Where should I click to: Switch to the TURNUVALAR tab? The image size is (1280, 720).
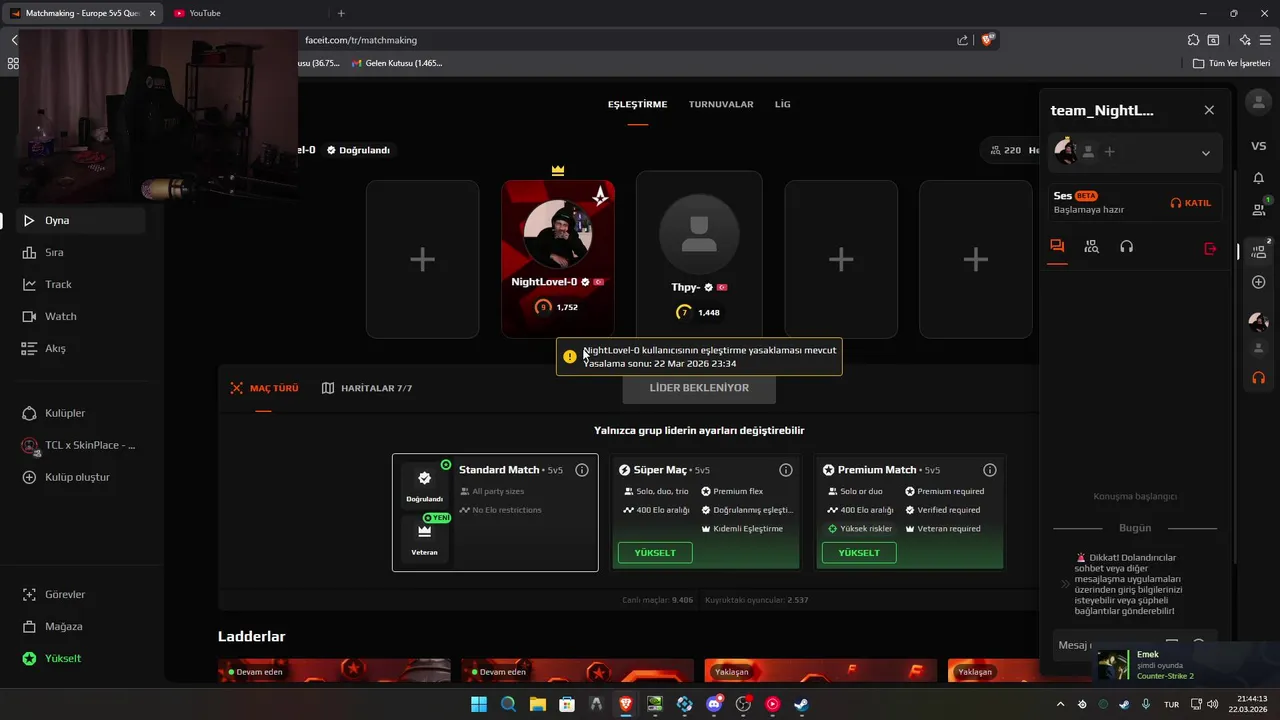[721, 104]
